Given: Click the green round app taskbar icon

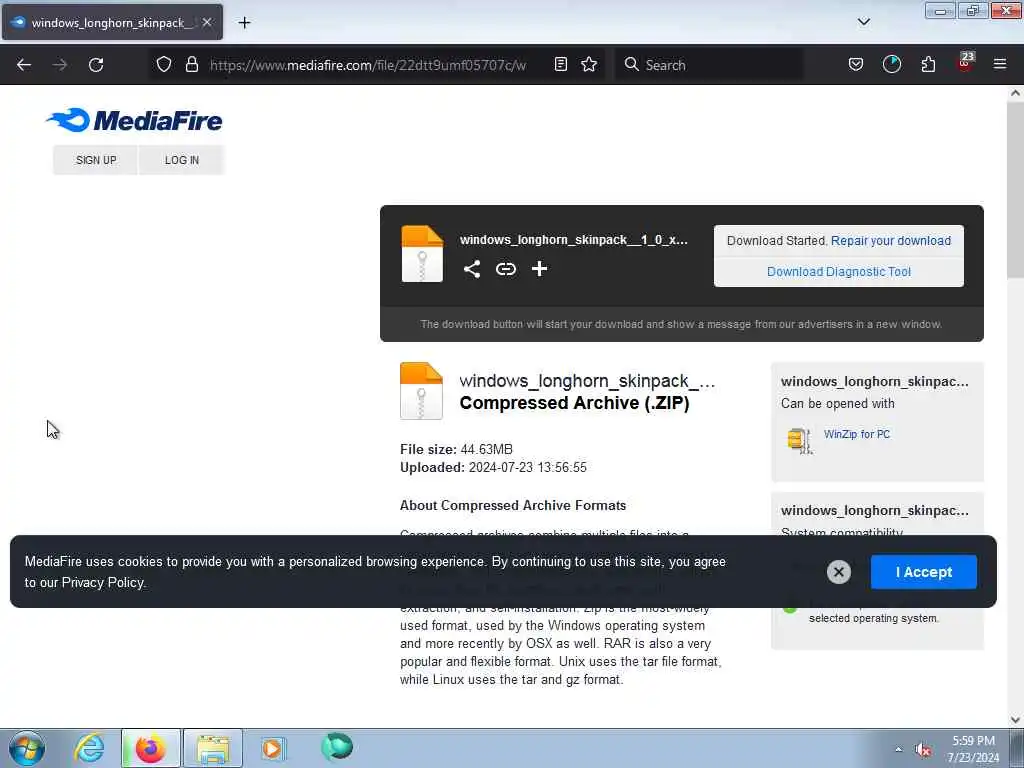Looking at the screenshot, I should click(x=337, y=747).
